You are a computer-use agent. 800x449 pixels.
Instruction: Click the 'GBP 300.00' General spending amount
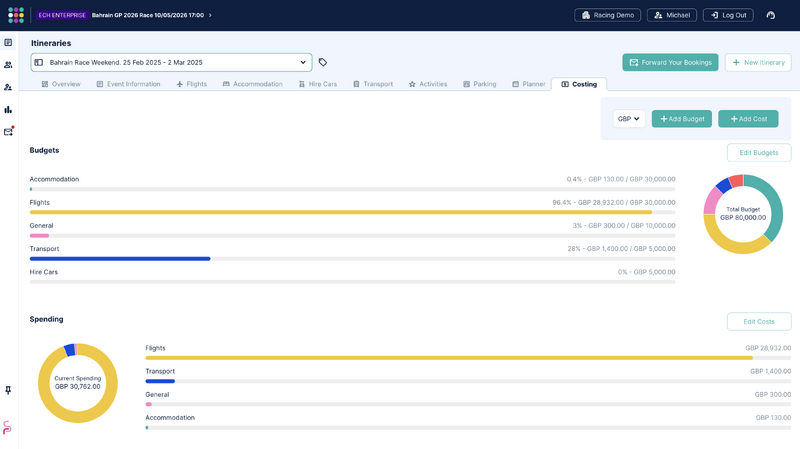[x=772, y=394]
